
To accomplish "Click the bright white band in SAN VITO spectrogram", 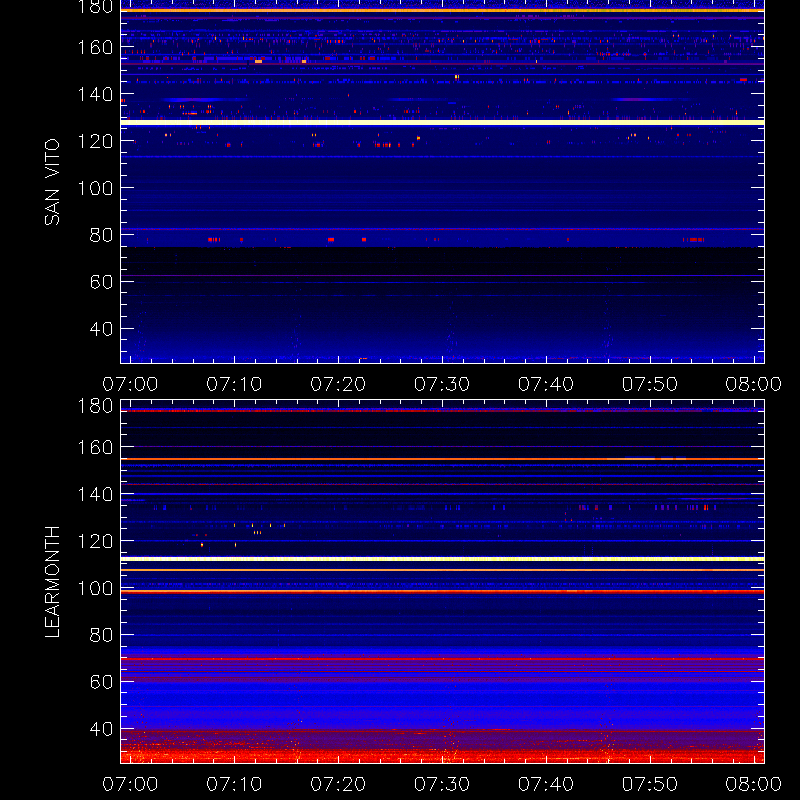I will (x=442, y=122).
